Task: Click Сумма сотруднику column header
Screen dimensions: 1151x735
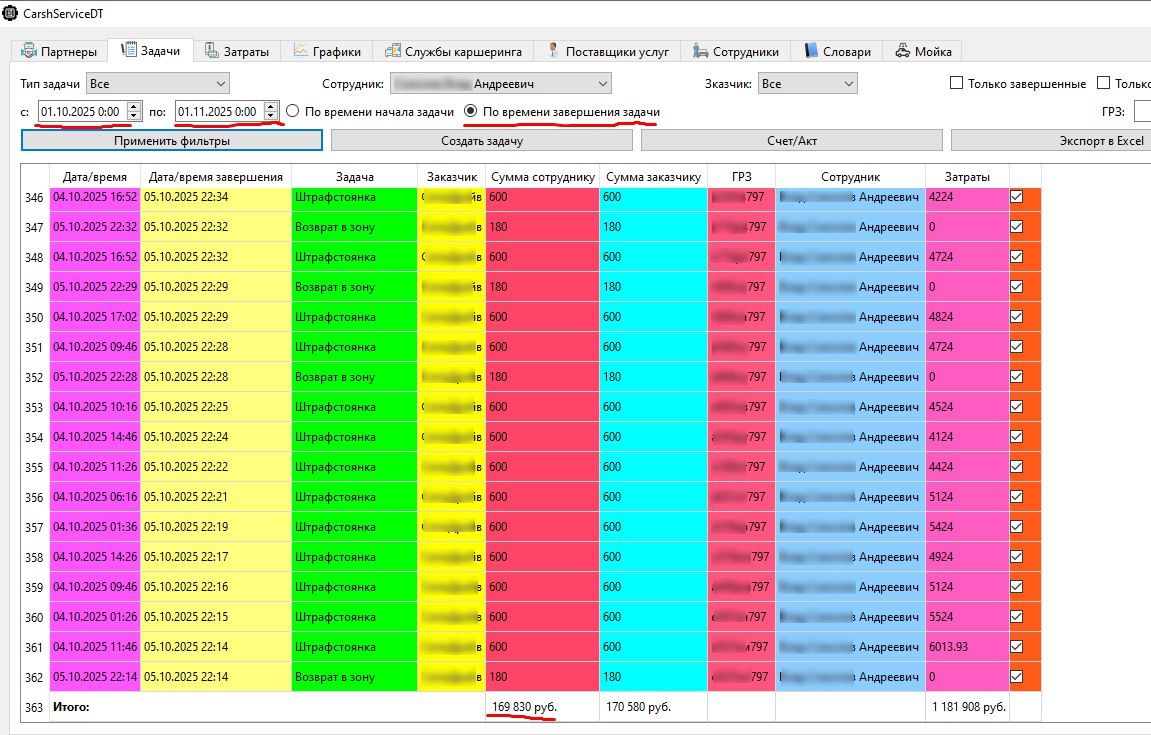Action: (542, 176)
